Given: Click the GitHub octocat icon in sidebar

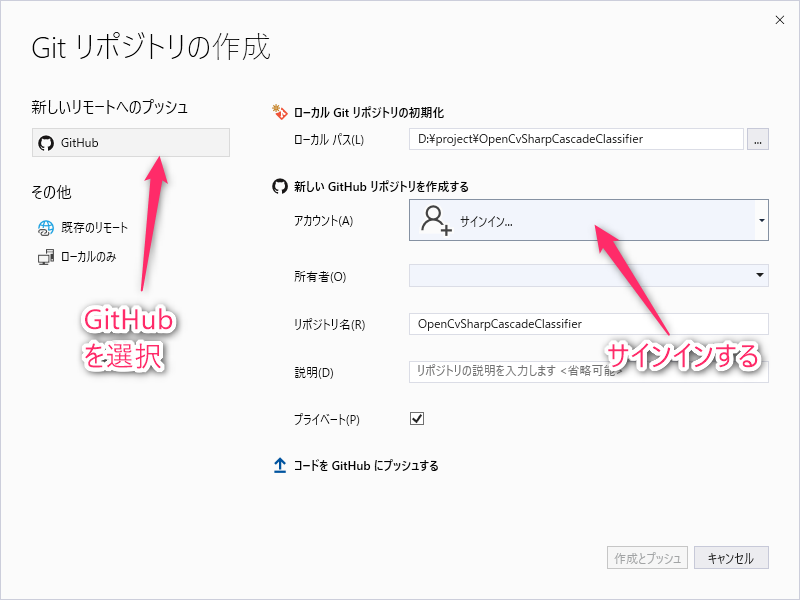Looking at the screenshot, I should [46, 143].
